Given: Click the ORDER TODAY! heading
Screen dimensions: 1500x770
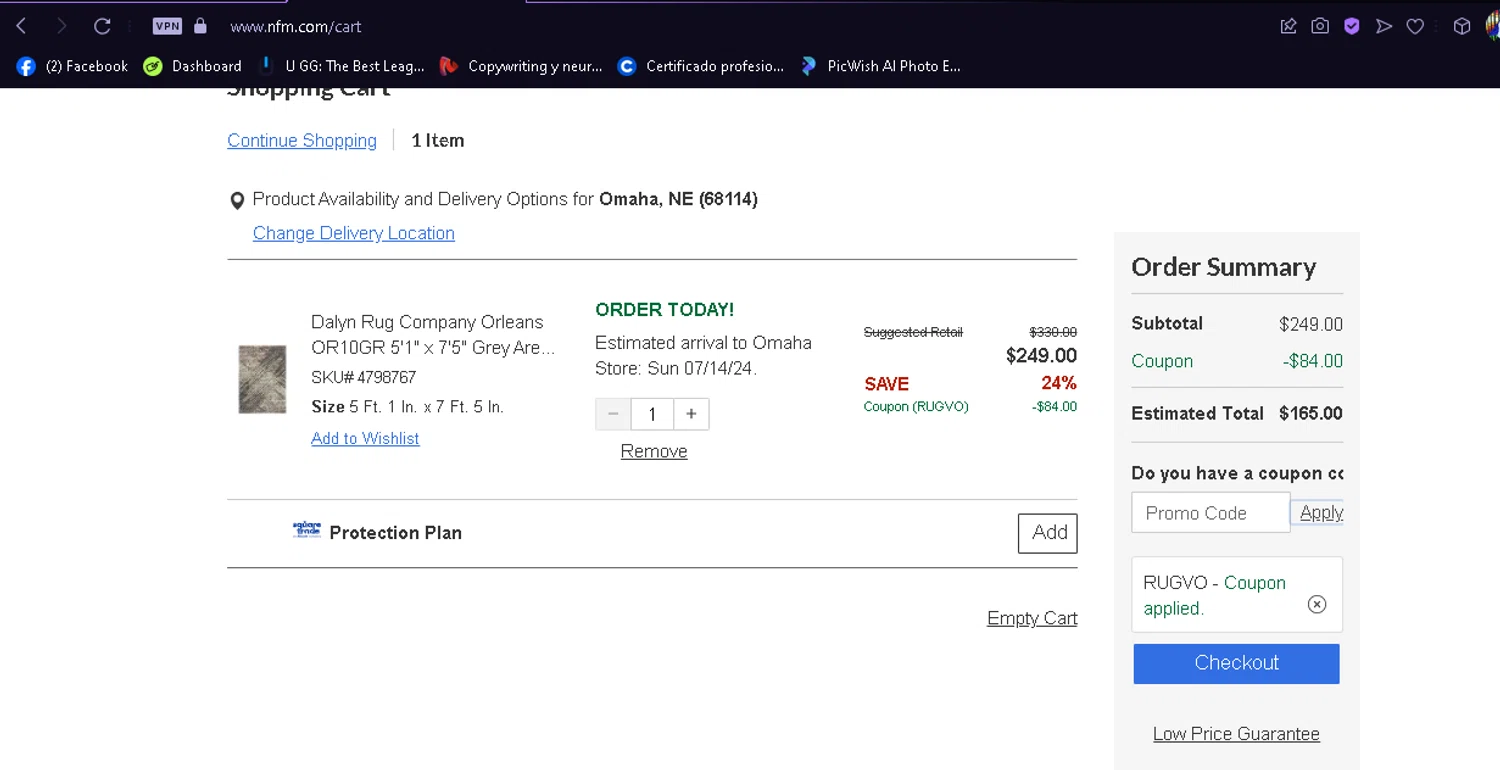Looking at the screenshot, I should (x=664, y=310).
